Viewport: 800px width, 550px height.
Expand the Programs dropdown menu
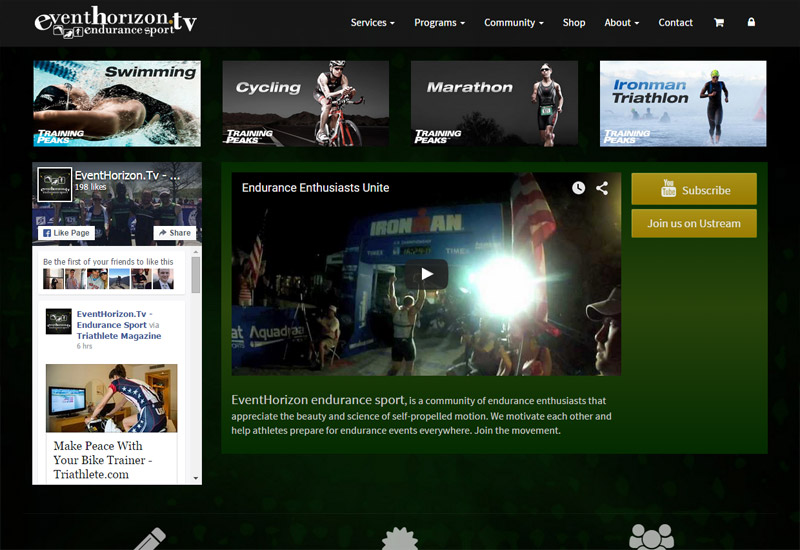pyautogui.click(x=439, y=22)
